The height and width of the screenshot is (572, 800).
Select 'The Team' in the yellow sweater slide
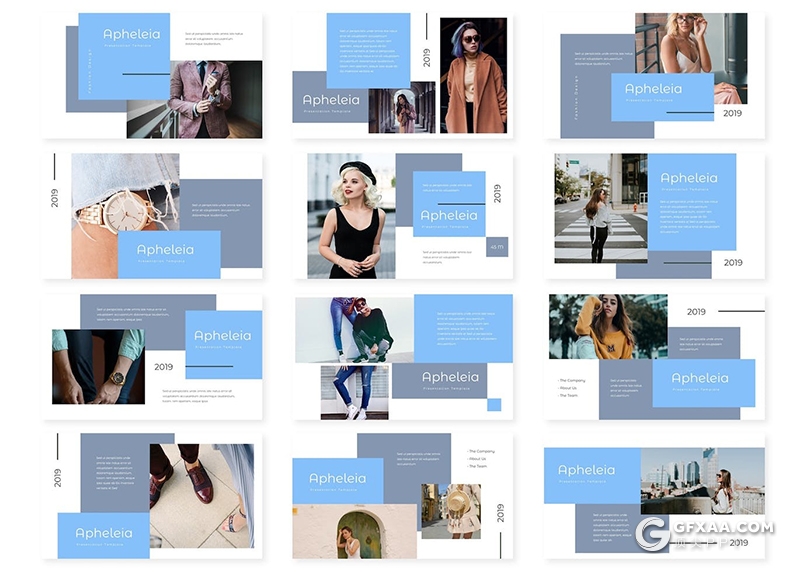571,396
